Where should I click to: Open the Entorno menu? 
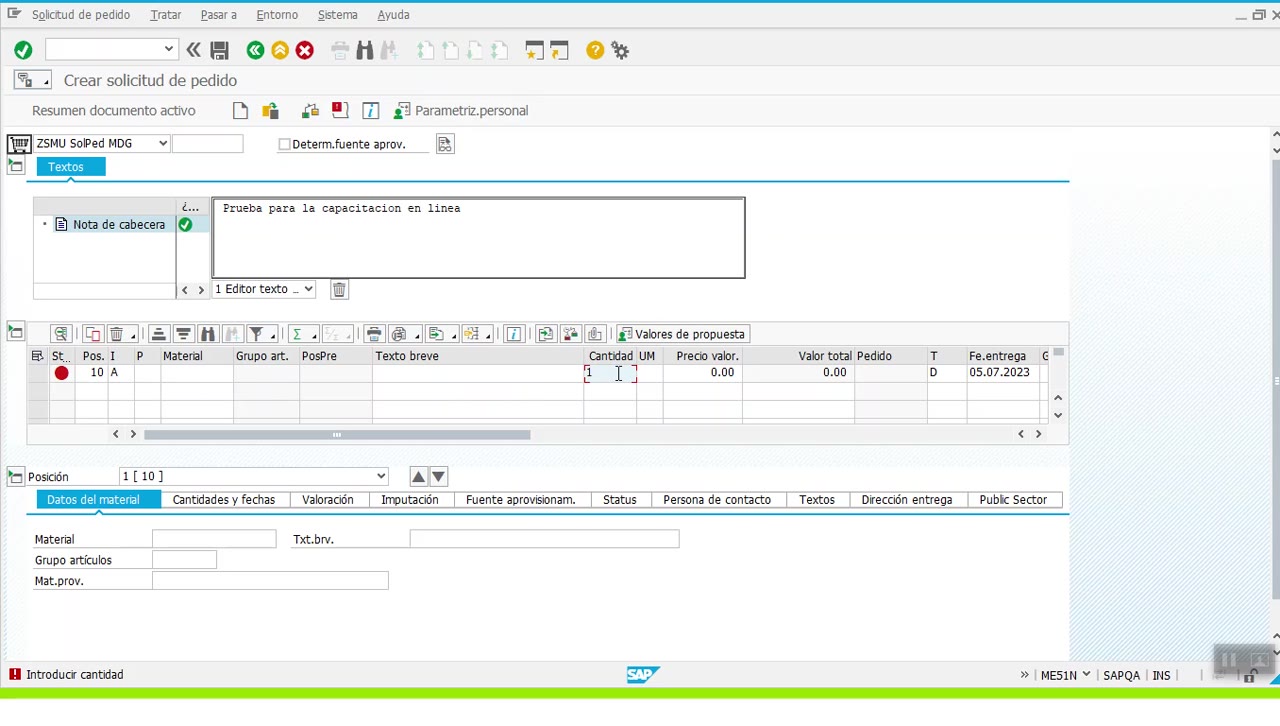click(x=277, y=15)
